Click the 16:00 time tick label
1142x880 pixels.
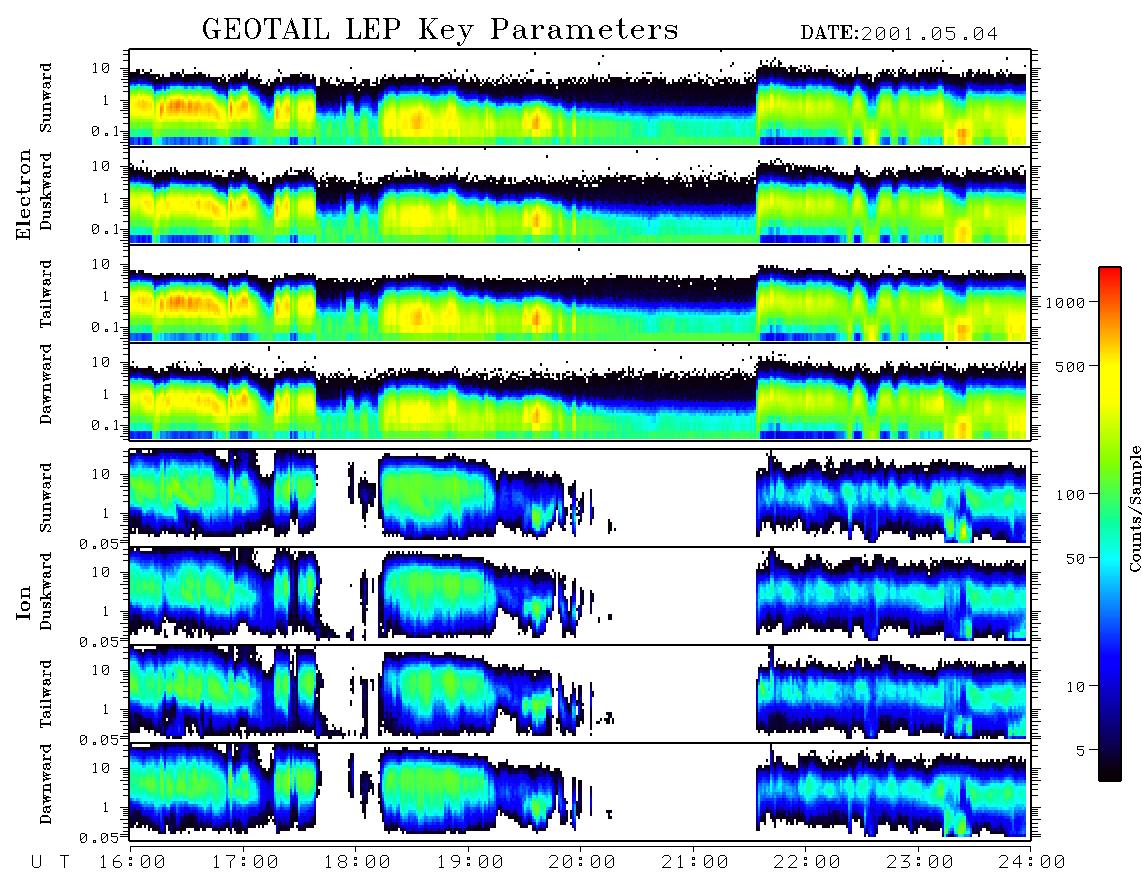coord(132,862)
